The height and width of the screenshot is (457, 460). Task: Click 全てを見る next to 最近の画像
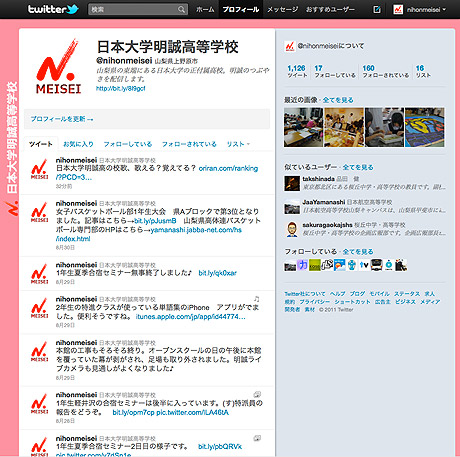click(x=338, y=100)
